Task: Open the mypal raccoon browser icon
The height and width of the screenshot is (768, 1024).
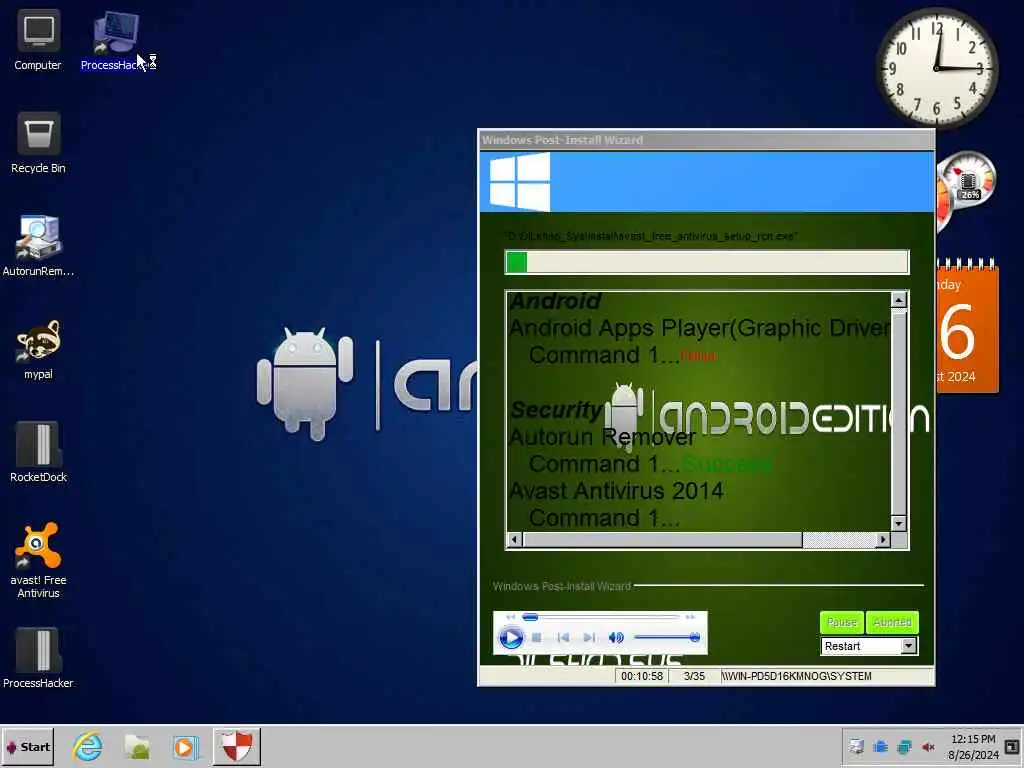Action: click(38, 350)
